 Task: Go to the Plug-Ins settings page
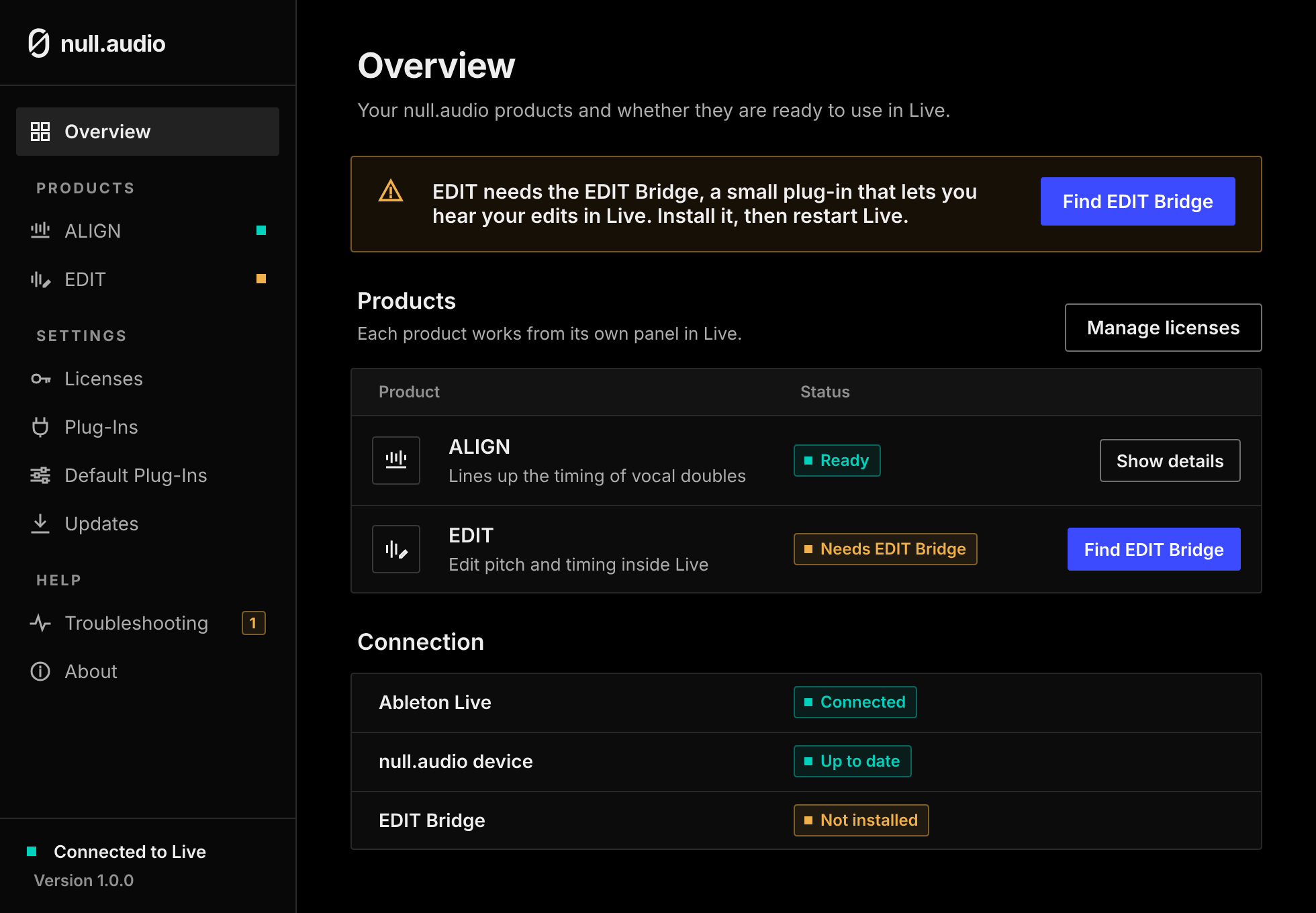pos(148,427)
